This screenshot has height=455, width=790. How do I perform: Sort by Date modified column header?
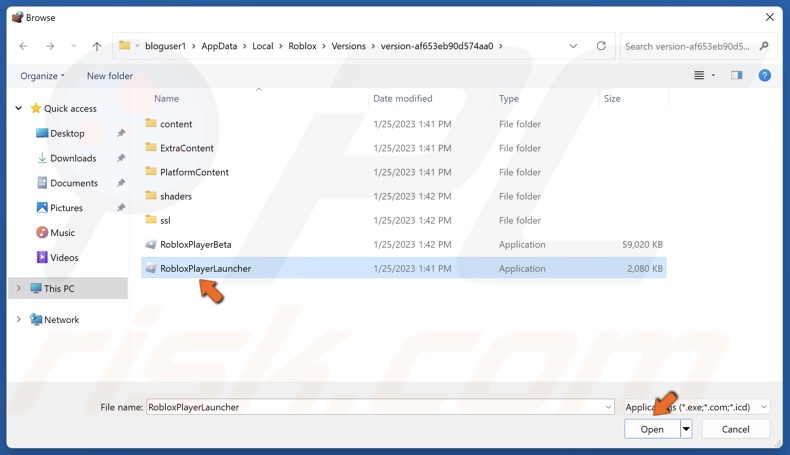tap(403, 98)
